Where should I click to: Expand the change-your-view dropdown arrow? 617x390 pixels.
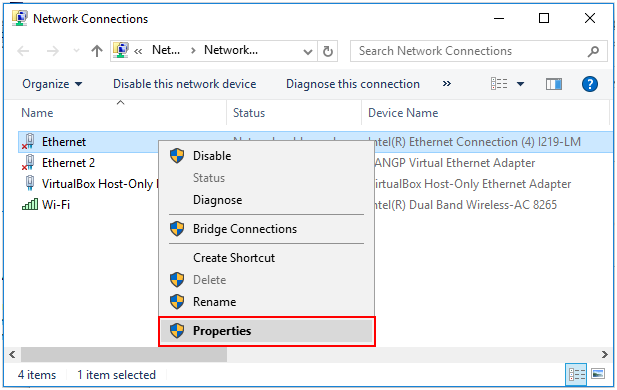tap(520, 84)
